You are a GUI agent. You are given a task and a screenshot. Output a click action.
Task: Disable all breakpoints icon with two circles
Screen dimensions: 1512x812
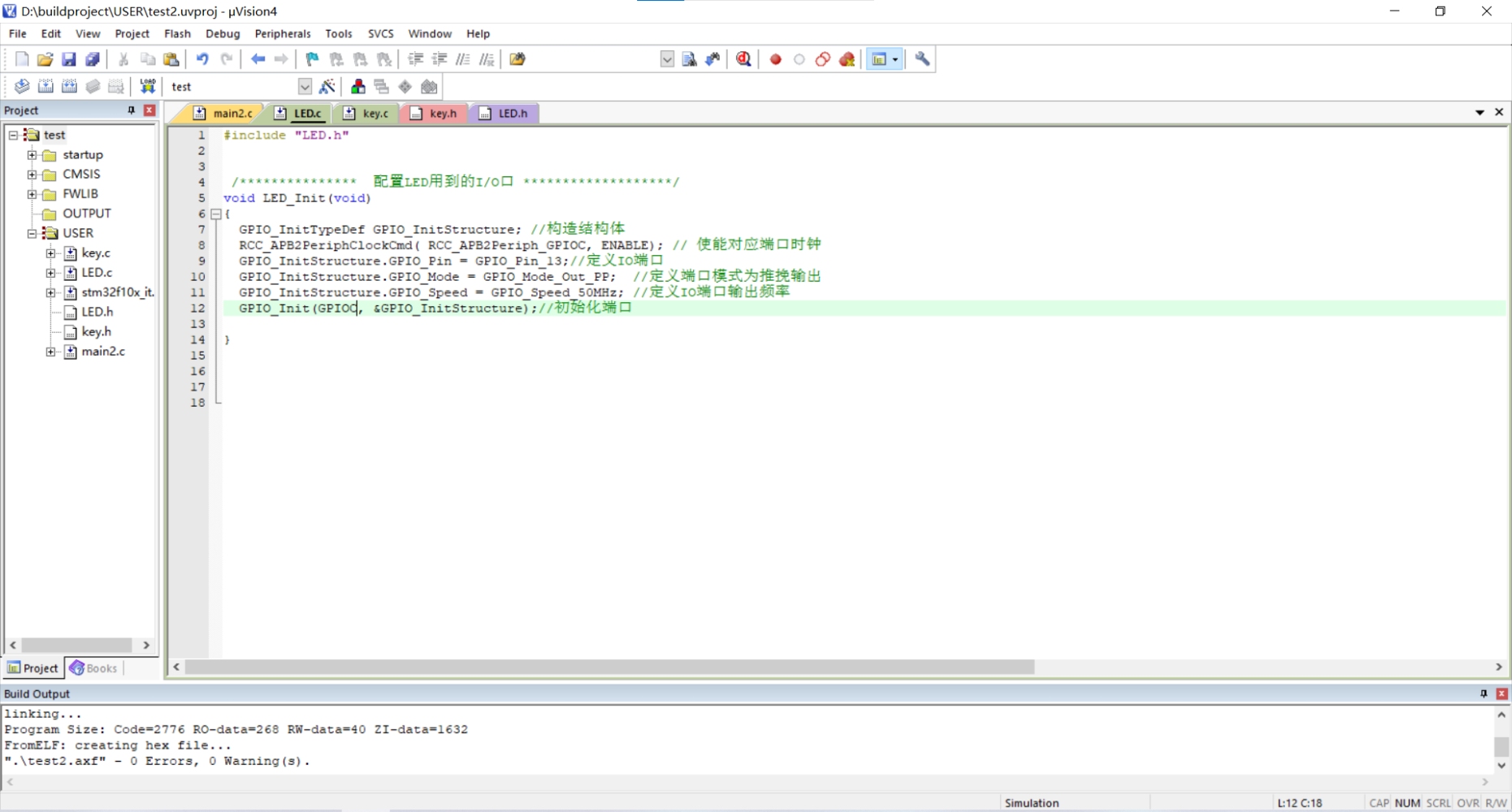click(823, 59)
